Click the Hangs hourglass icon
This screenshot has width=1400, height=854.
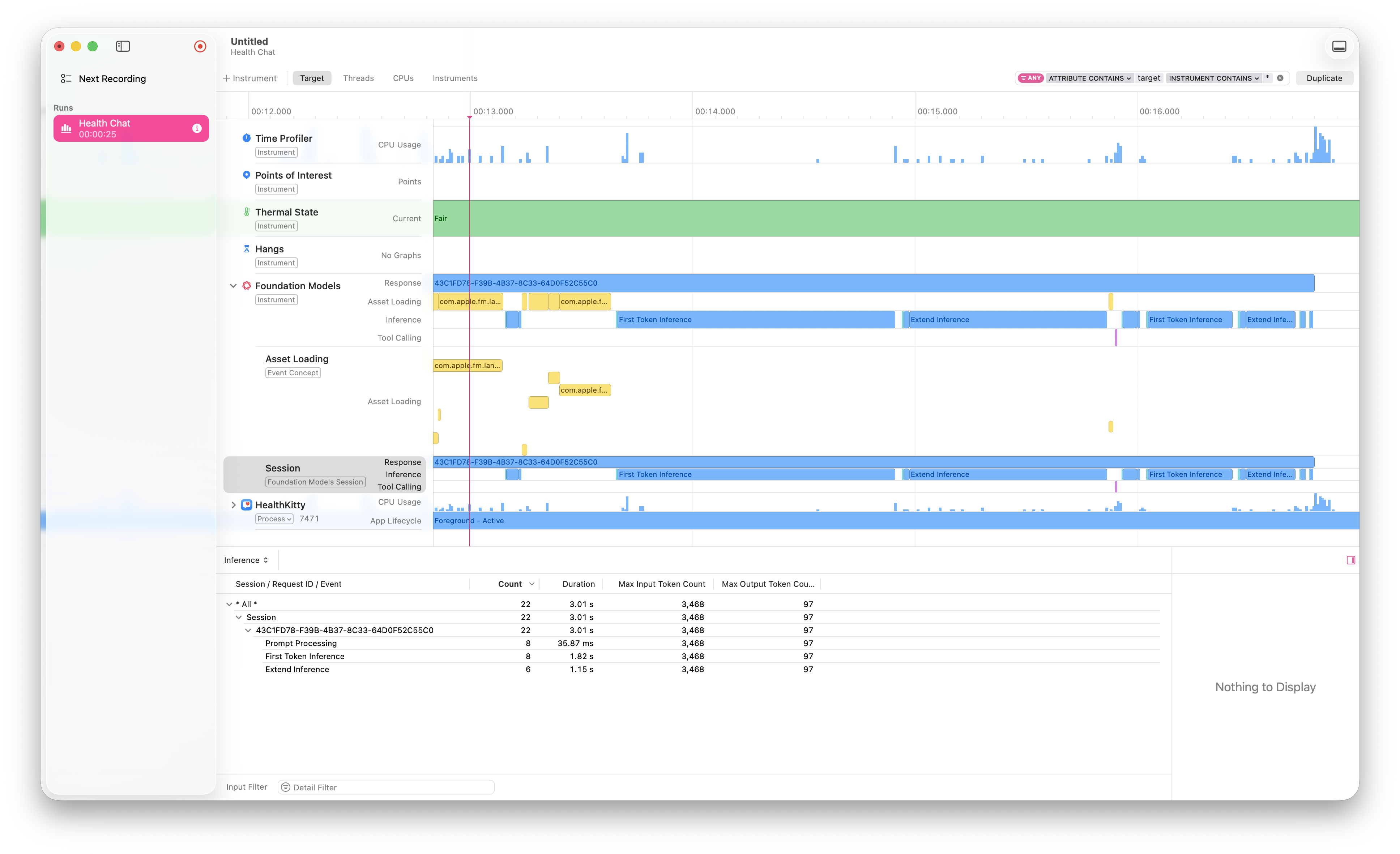246,248
